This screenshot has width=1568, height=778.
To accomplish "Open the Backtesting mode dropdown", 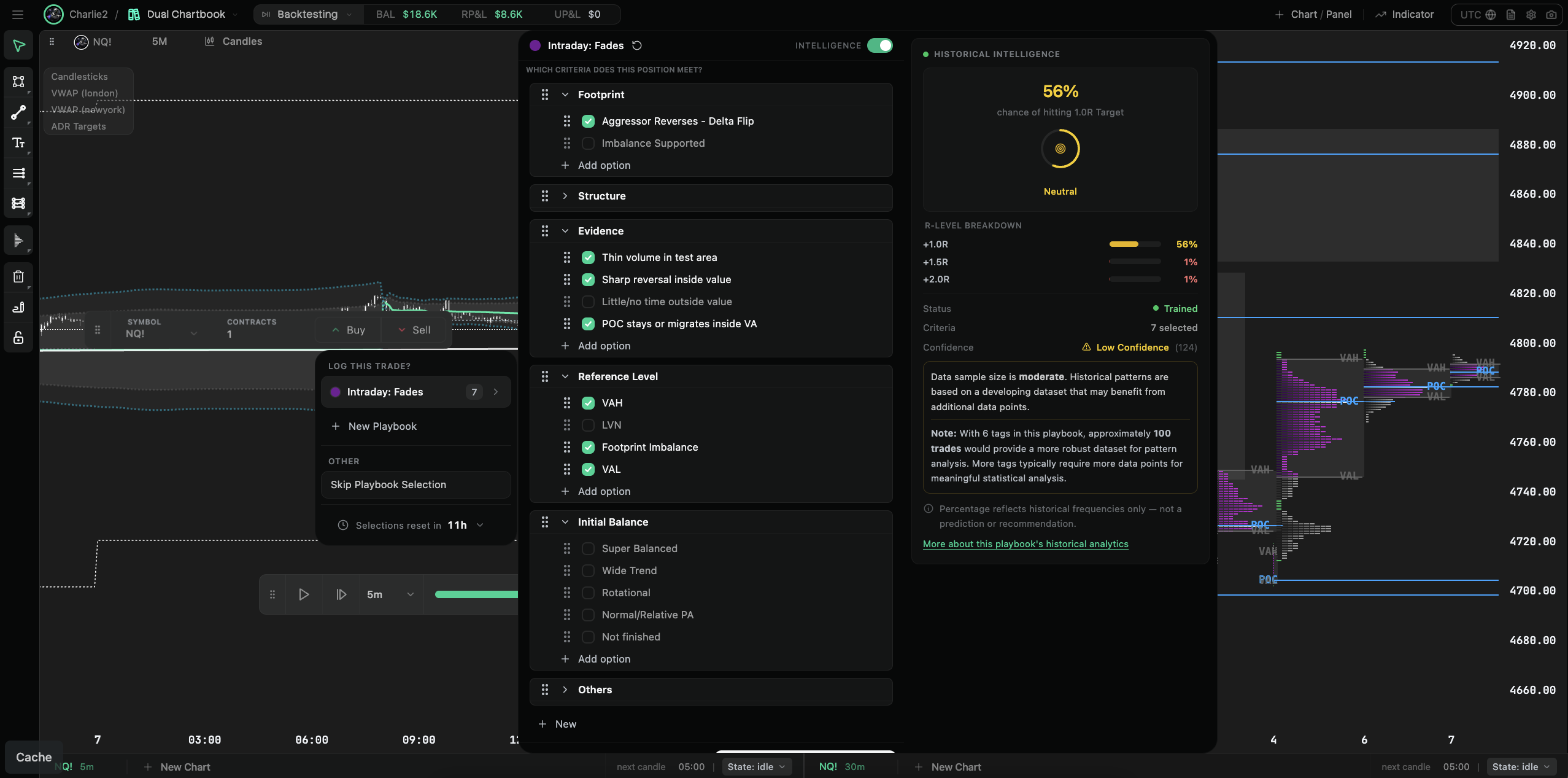I will point(308,14).
